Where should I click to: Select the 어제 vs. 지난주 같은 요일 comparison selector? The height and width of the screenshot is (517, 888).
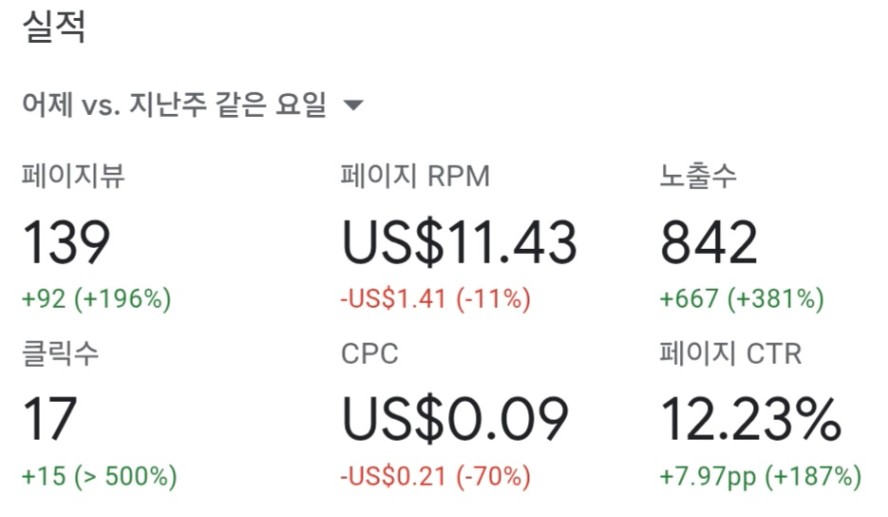tap(193, 105)
